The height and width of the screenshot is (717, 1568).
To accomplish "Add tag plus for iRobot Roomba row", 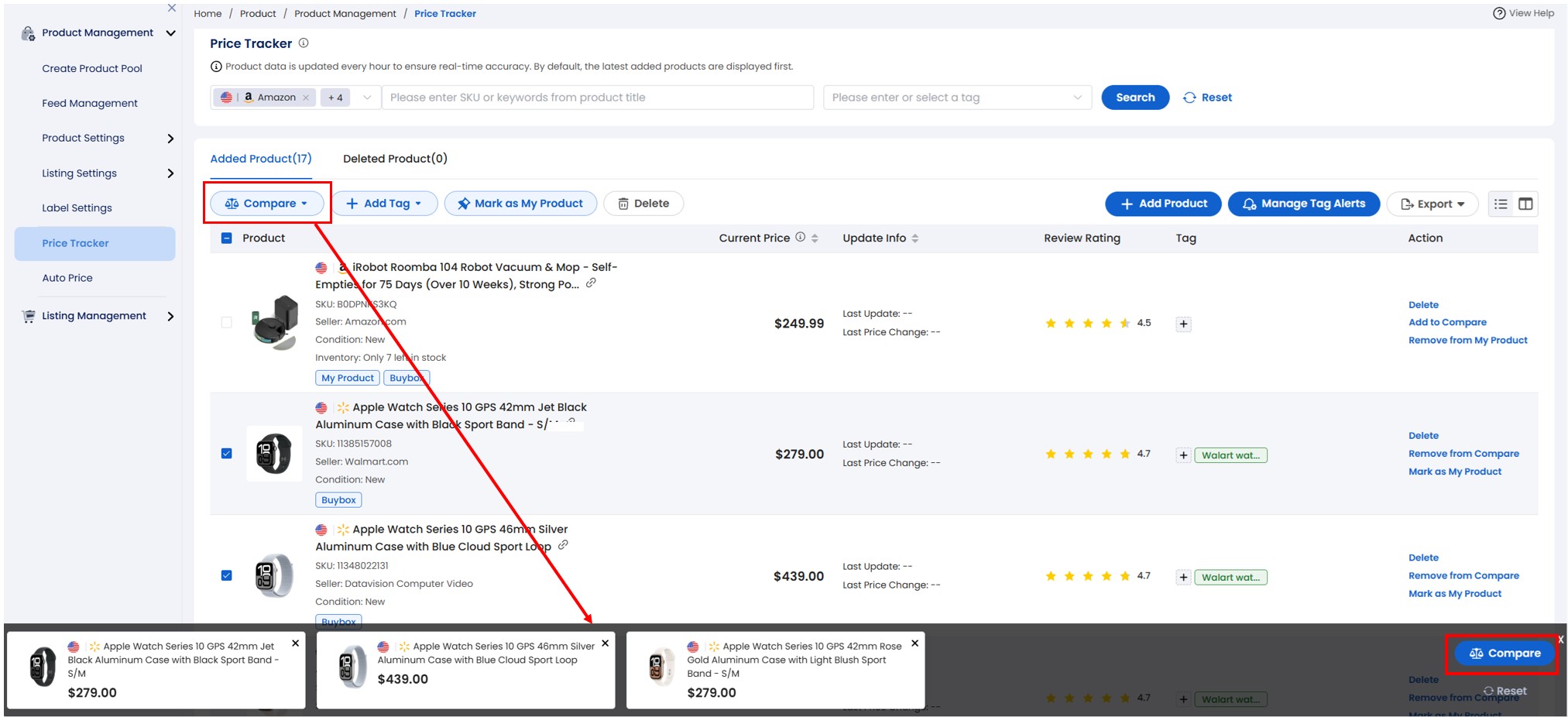I will pyautogui.click(x=1183, y=324).
